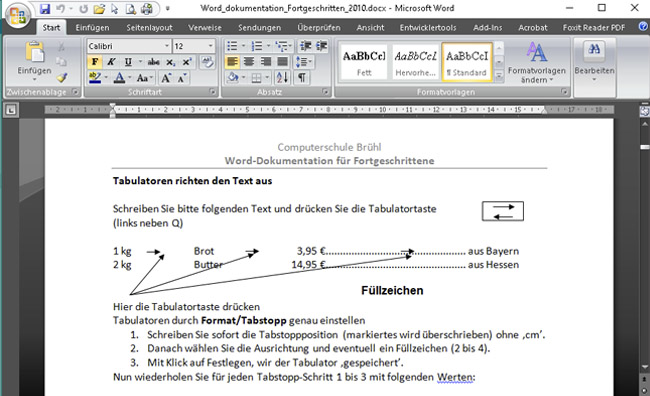Undo the last action

coord(61,9)
